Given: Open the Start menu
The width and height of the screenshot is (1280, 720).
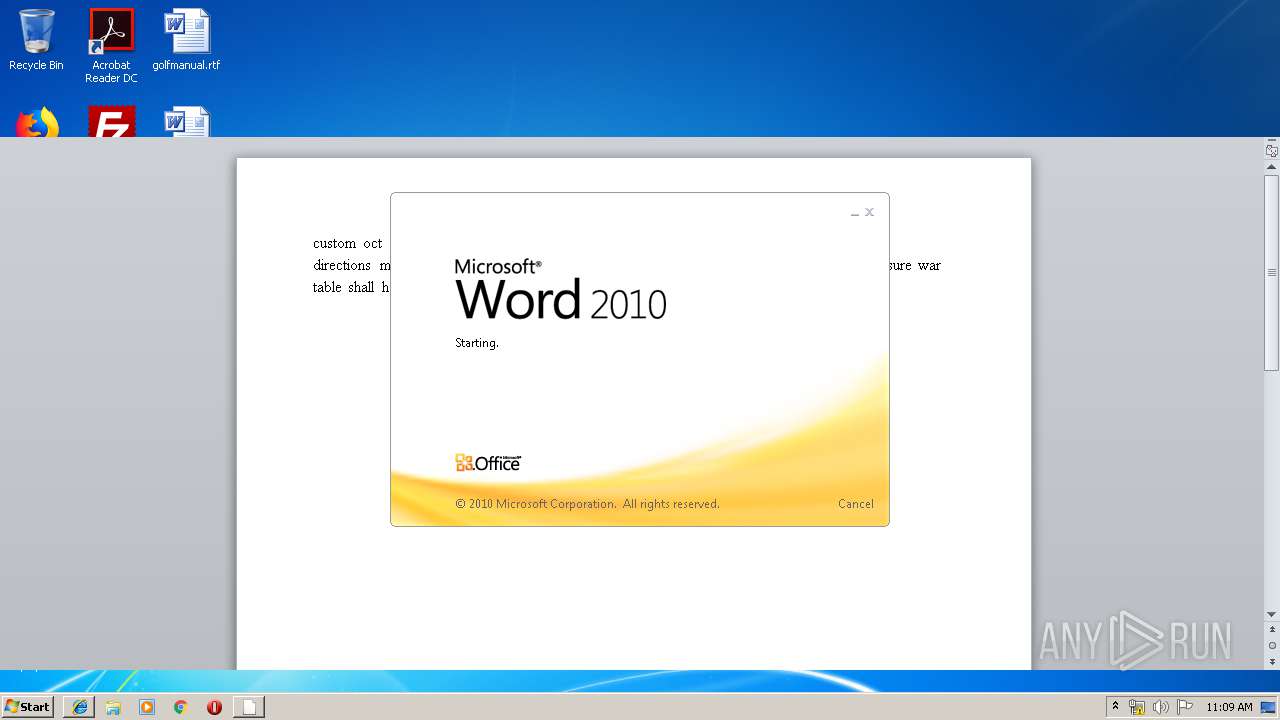Looking at the screenshot, I should [x=27, y=706].
